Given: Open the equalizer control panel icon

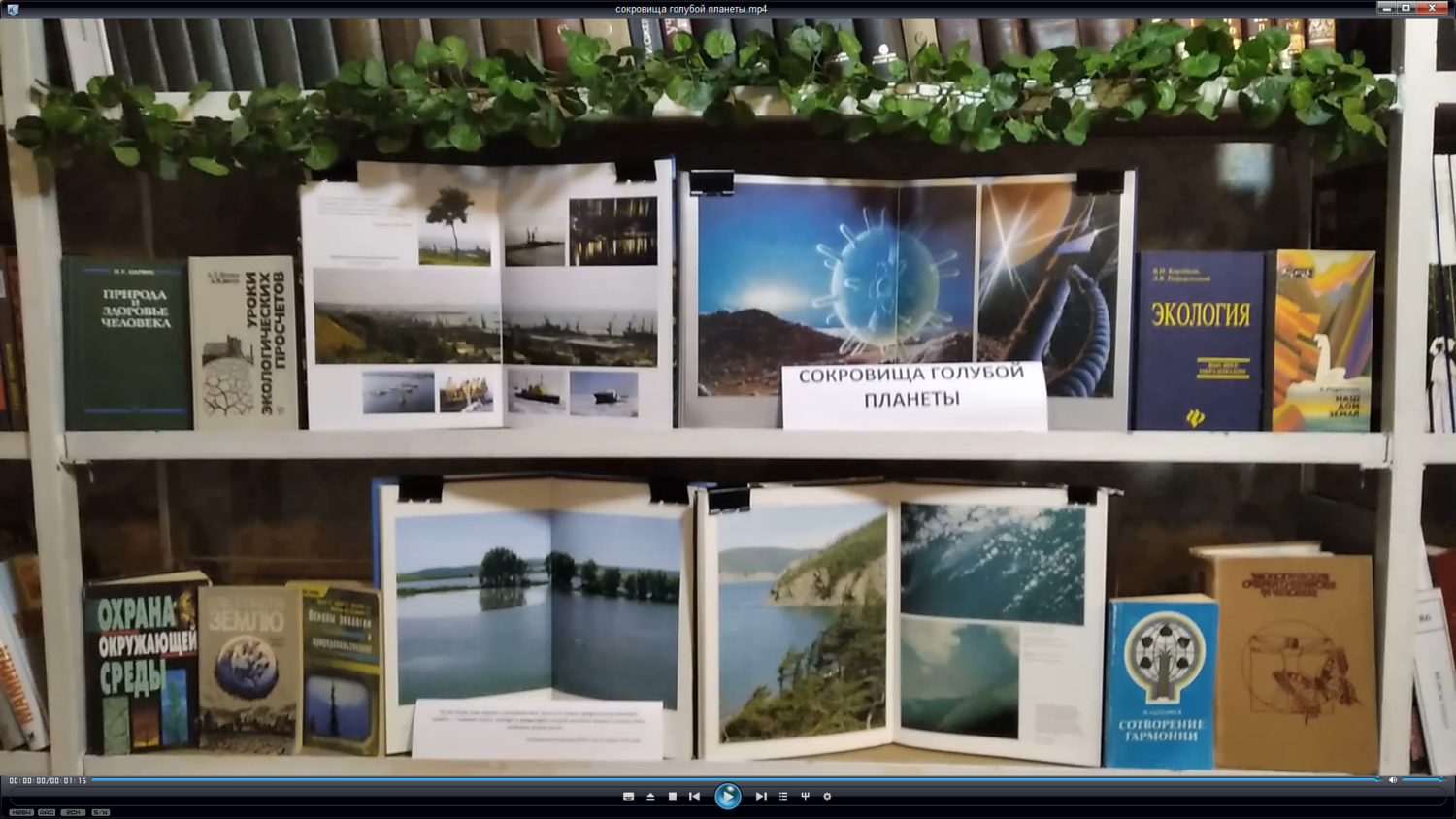Looking at the screenshot, I should click(x=805, y=796).
